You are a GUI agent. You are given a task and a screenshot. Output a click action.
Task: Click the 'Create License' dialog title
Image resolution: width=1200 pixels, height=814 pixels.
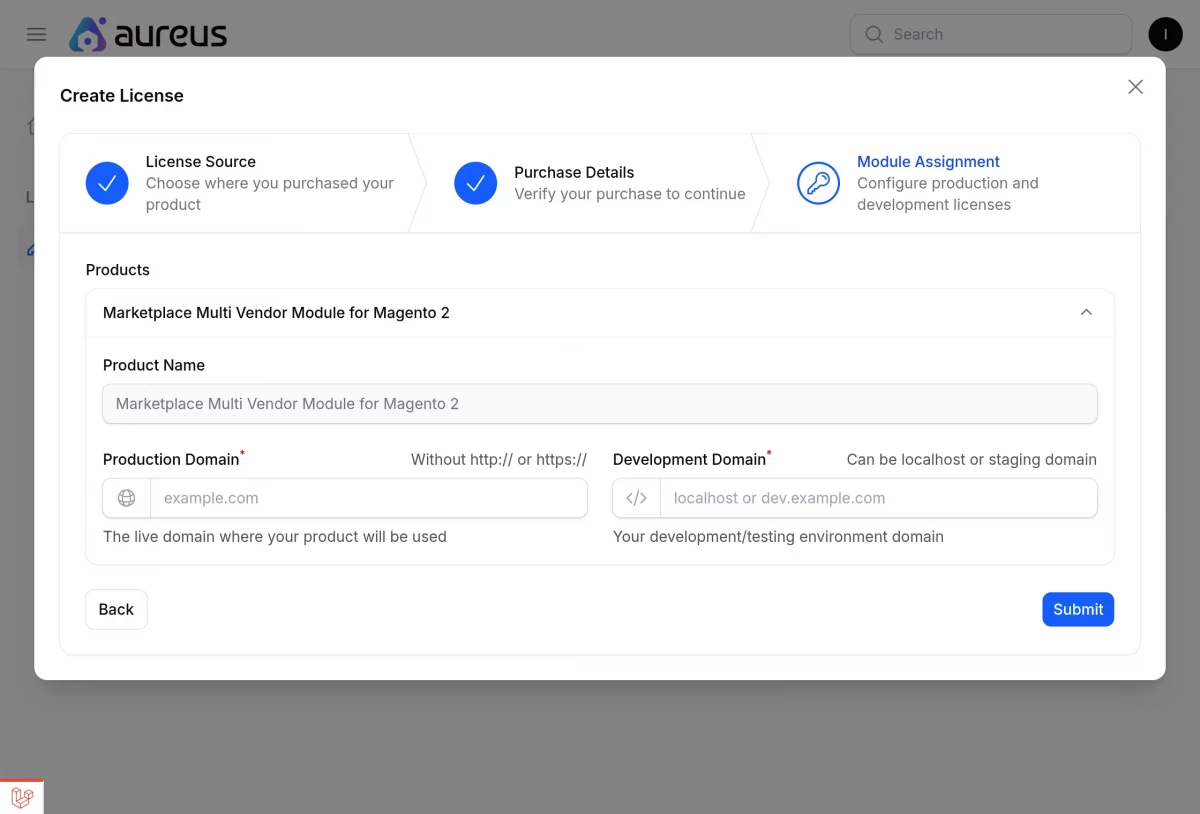(x=122, y=96)
